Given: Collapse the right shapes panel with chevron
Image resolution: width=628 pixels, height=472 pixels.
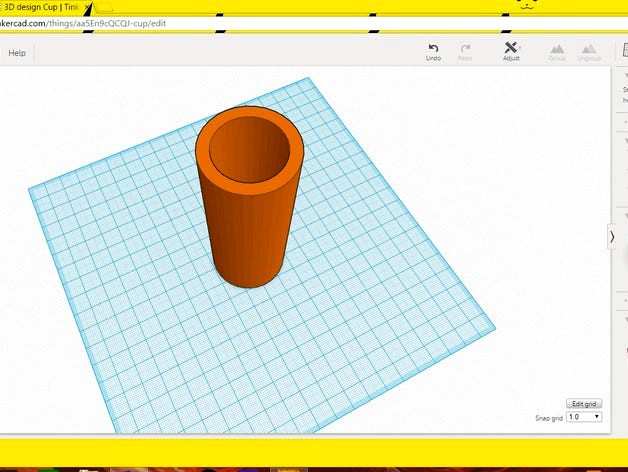Looking at the screenshot, I should [612, 237].
